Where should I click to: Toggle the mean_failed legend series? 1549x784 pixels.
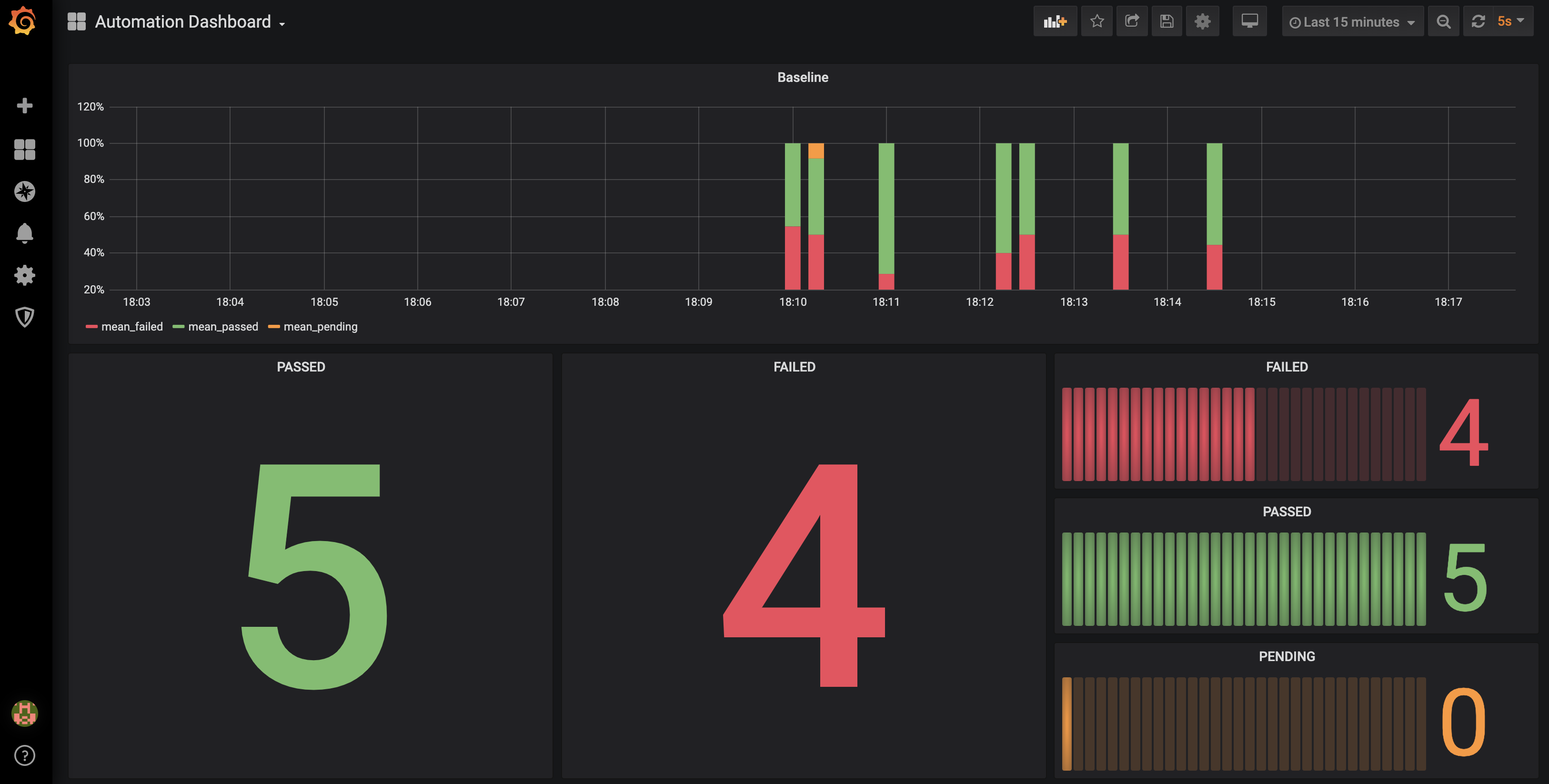point(131,326)
